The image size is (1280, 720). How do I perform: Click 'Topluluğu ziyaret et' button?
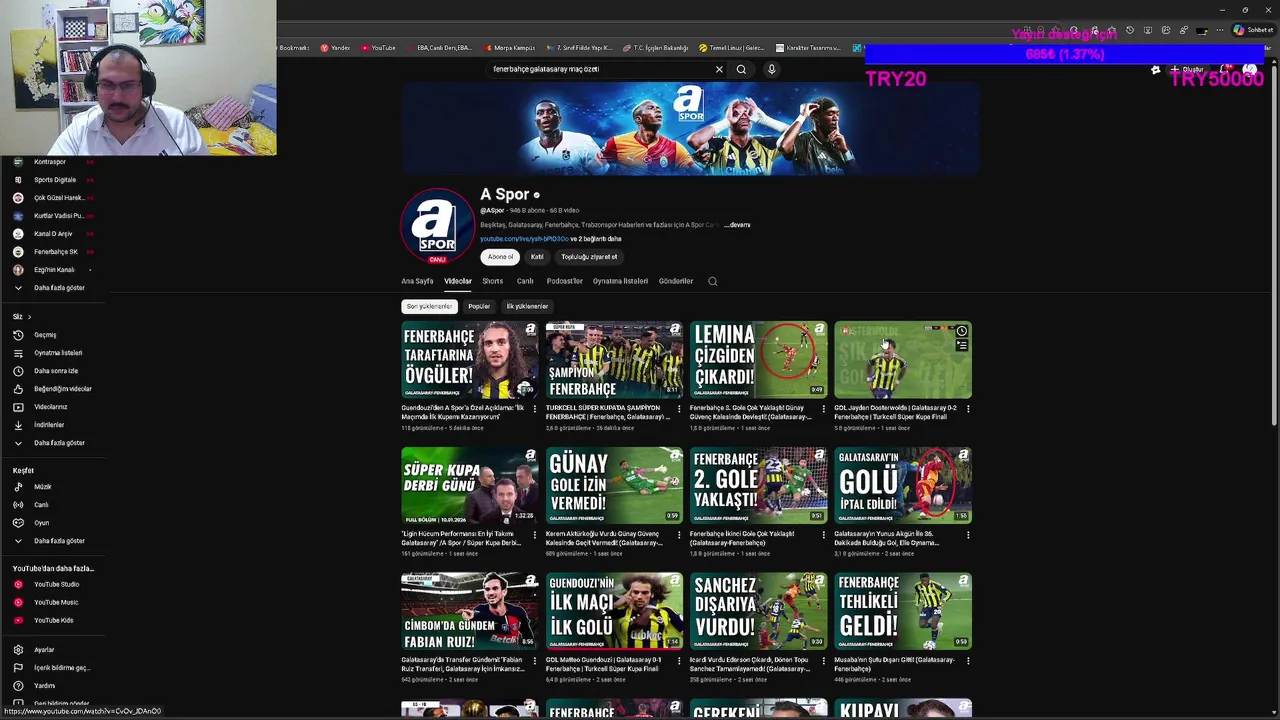(x=589, y=257)
